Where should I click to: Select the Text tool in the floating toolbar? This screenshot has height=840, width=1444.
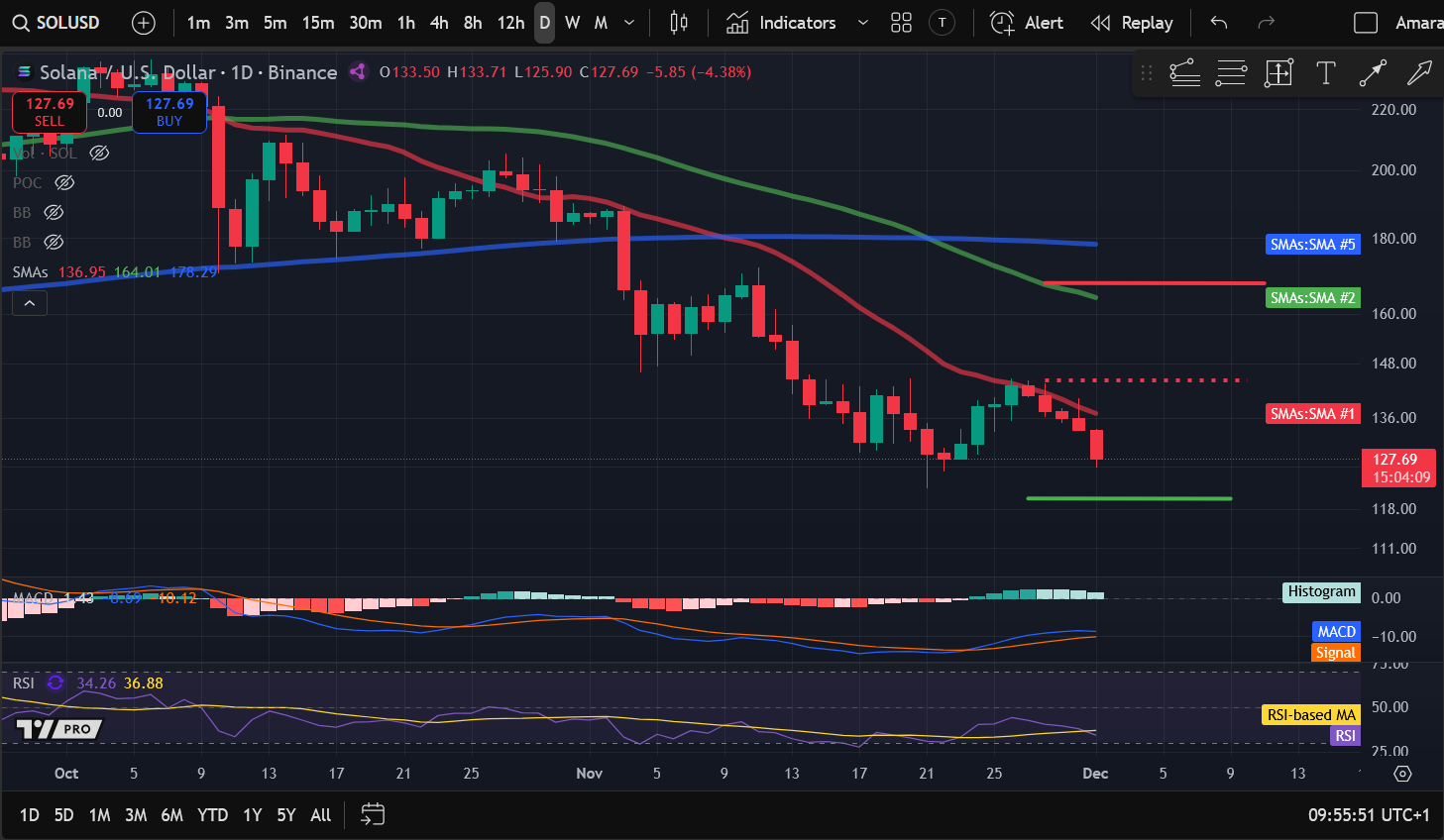(1325, 72)
